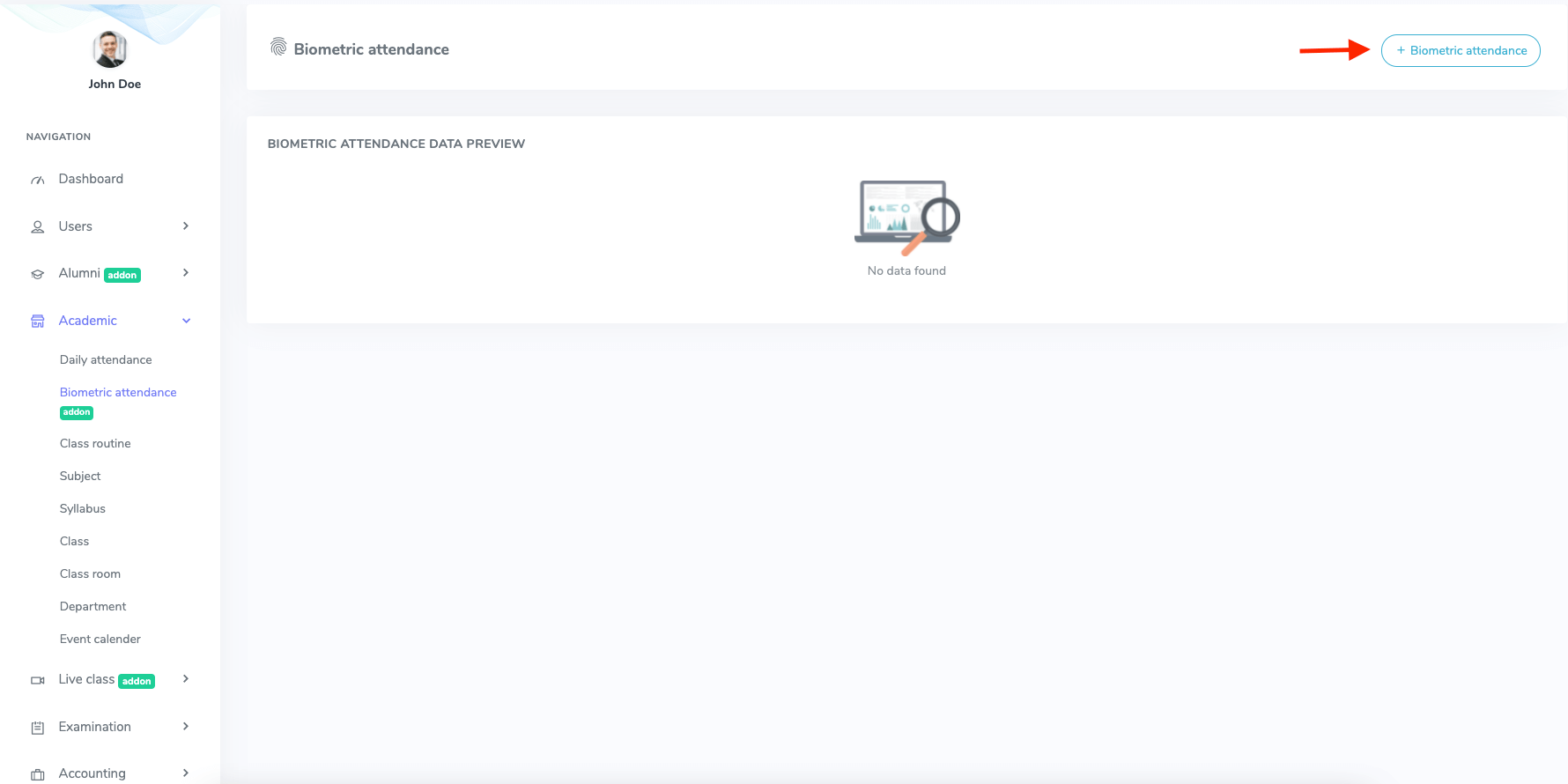Expand the Examination submenu chevron

[186, 727]
